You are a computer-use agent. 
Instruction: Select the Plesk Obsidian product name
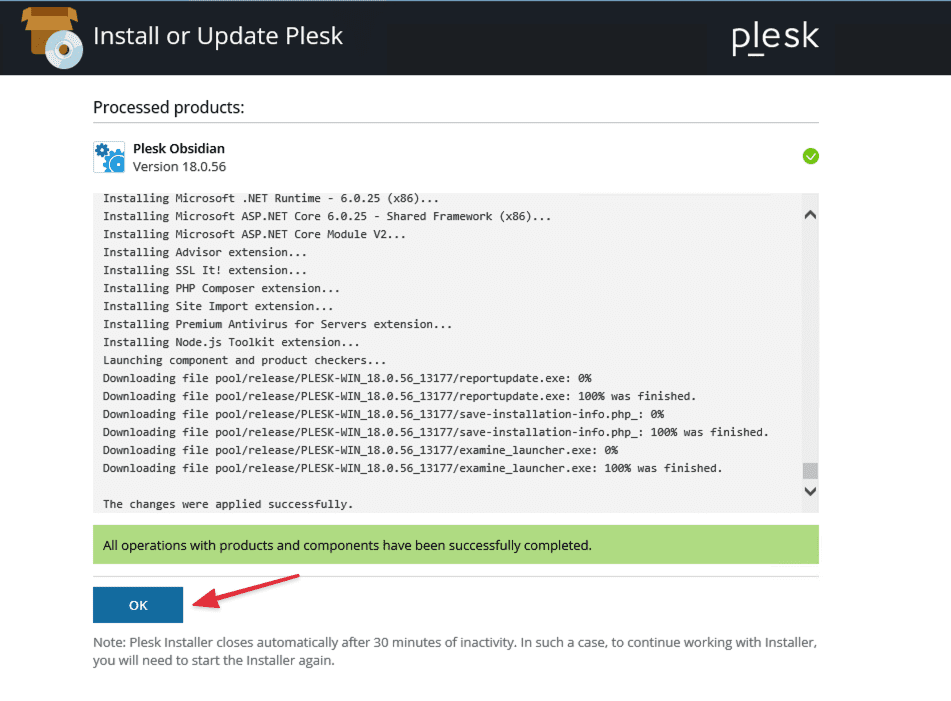179,149
